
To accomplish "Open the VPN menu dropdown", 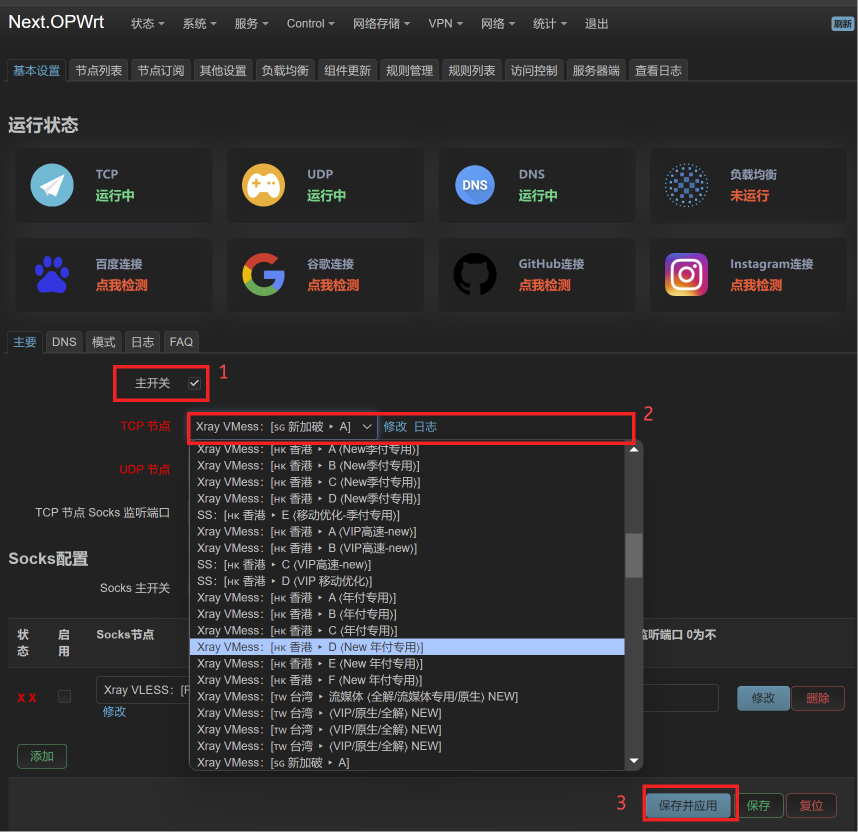I will click(x=444, y=24).
